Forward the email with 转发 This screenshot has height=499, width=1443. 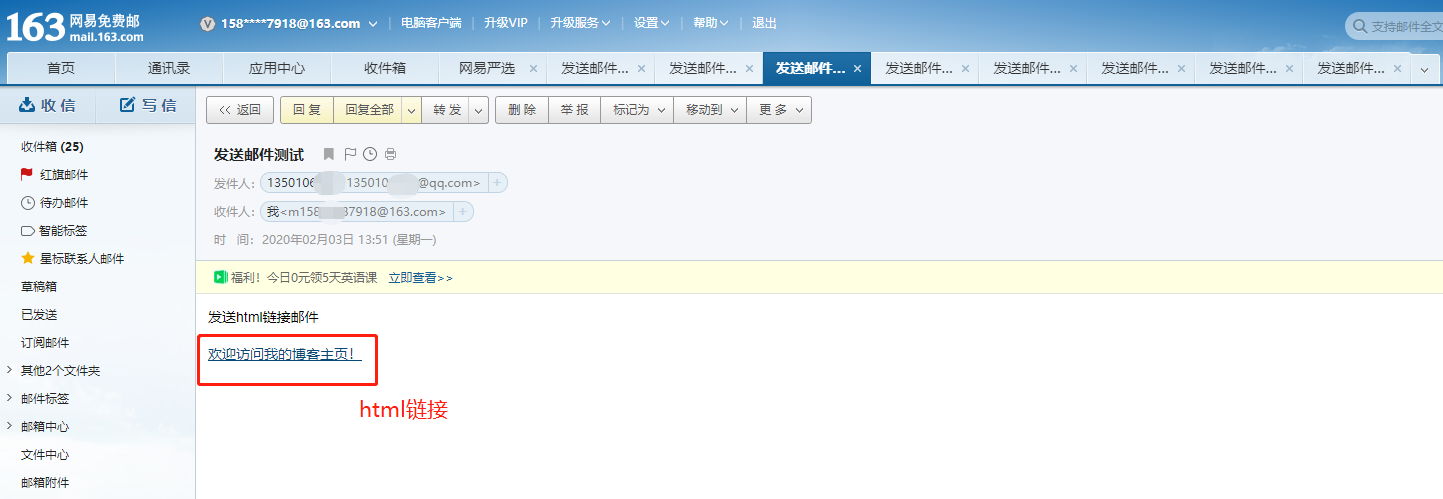pos(447,110)
